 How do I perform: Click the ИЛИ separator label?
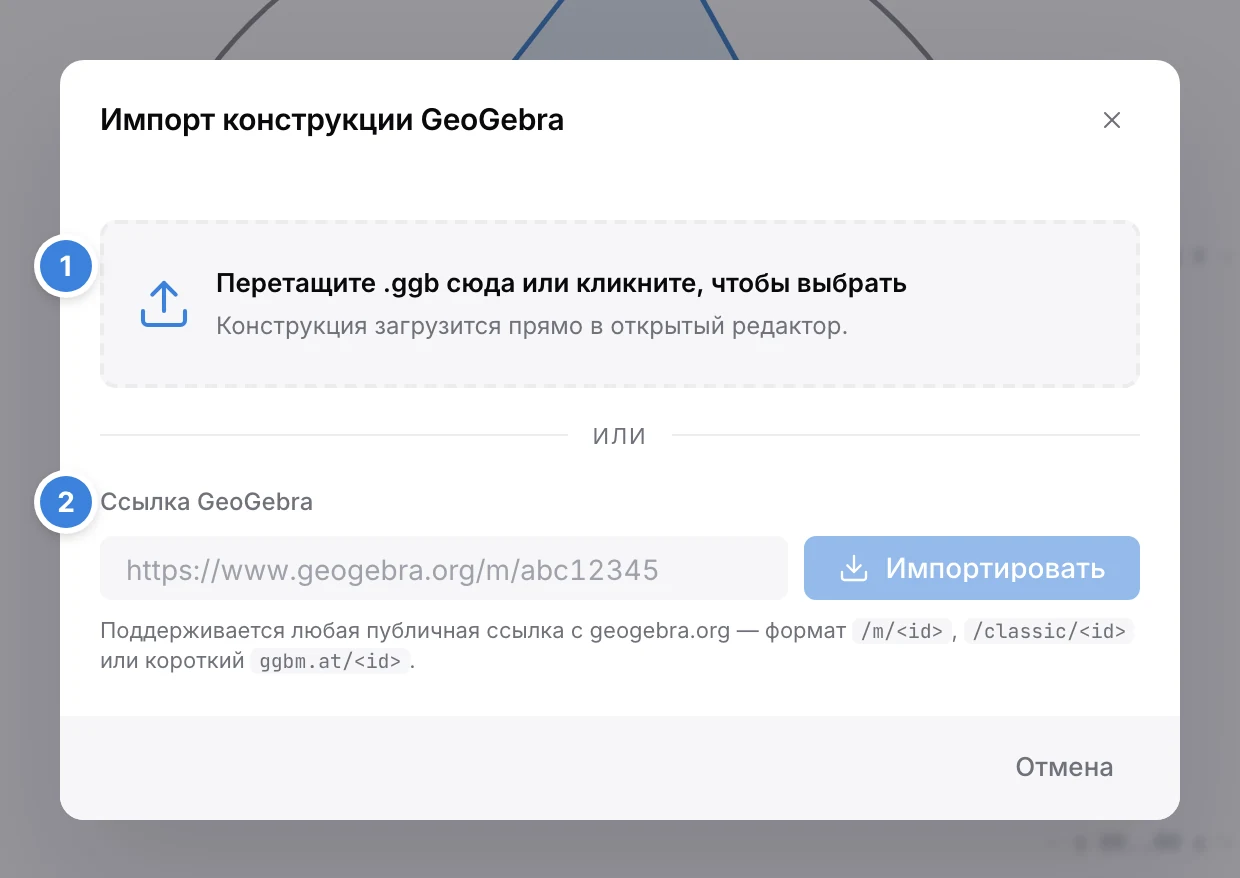click(x=620, y=436)
